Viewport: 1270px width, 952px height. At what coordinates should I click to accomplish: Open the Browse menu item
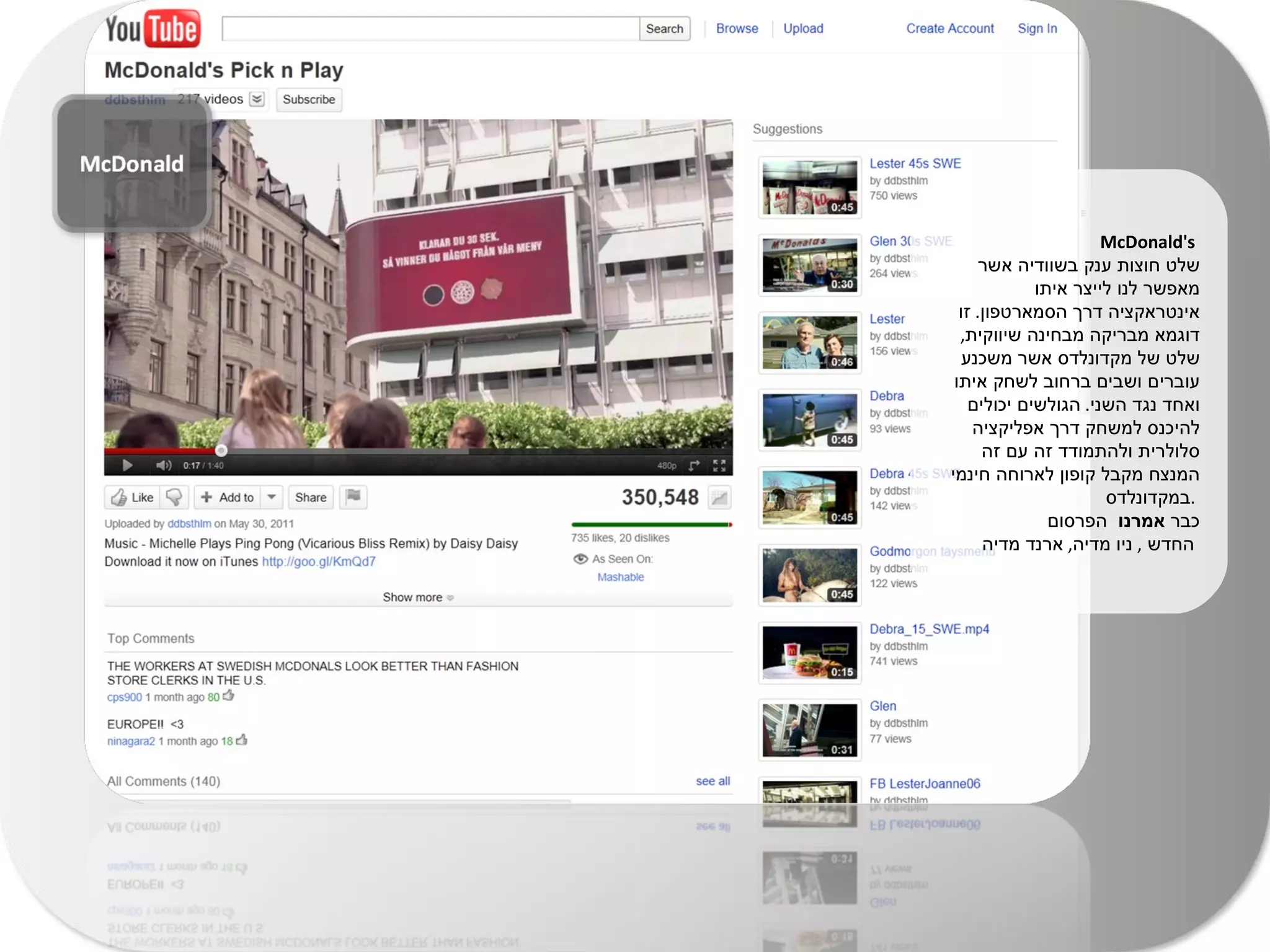click(x=737, y=29)
